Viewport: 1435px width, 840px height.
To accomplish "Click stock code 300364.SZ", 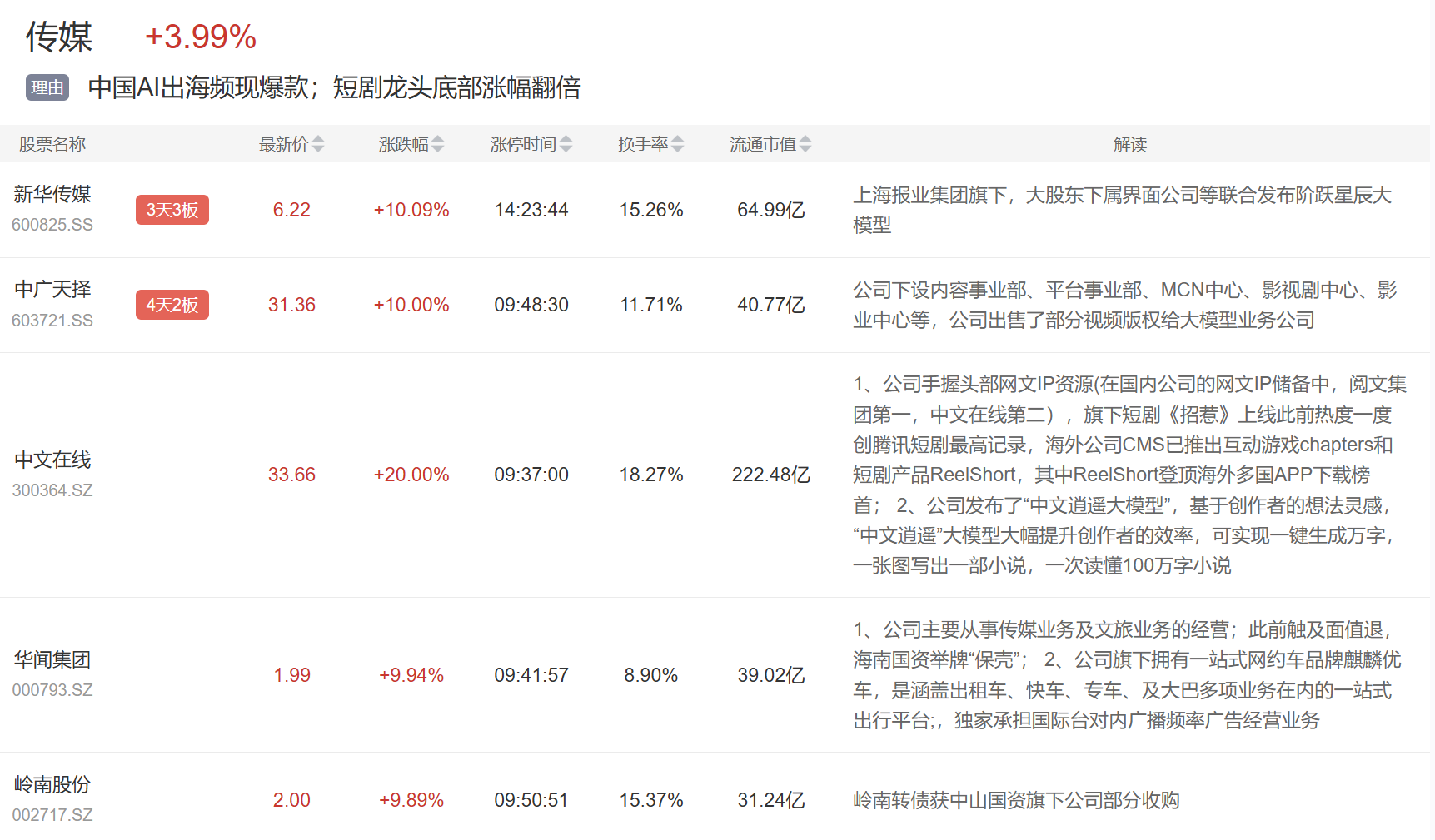I will pyautogui.click(x=52, y=490).
